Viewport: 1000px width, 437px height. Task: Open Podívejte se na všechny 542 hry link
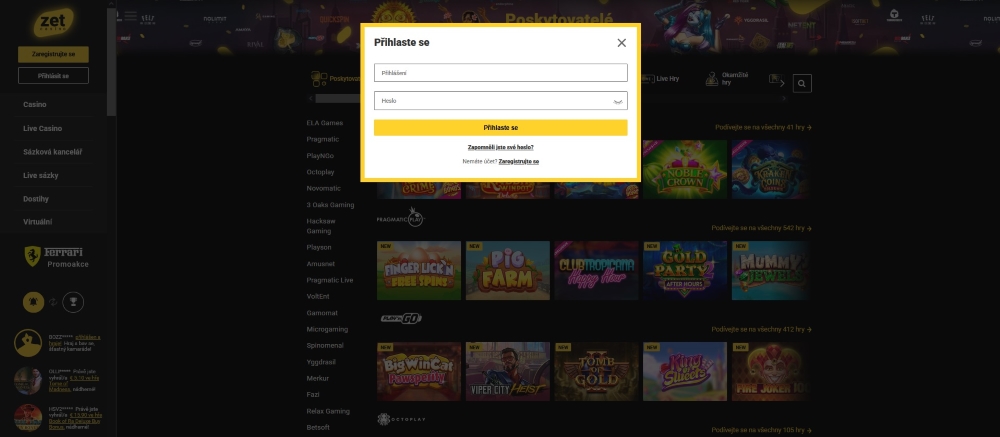coord(761,228)
